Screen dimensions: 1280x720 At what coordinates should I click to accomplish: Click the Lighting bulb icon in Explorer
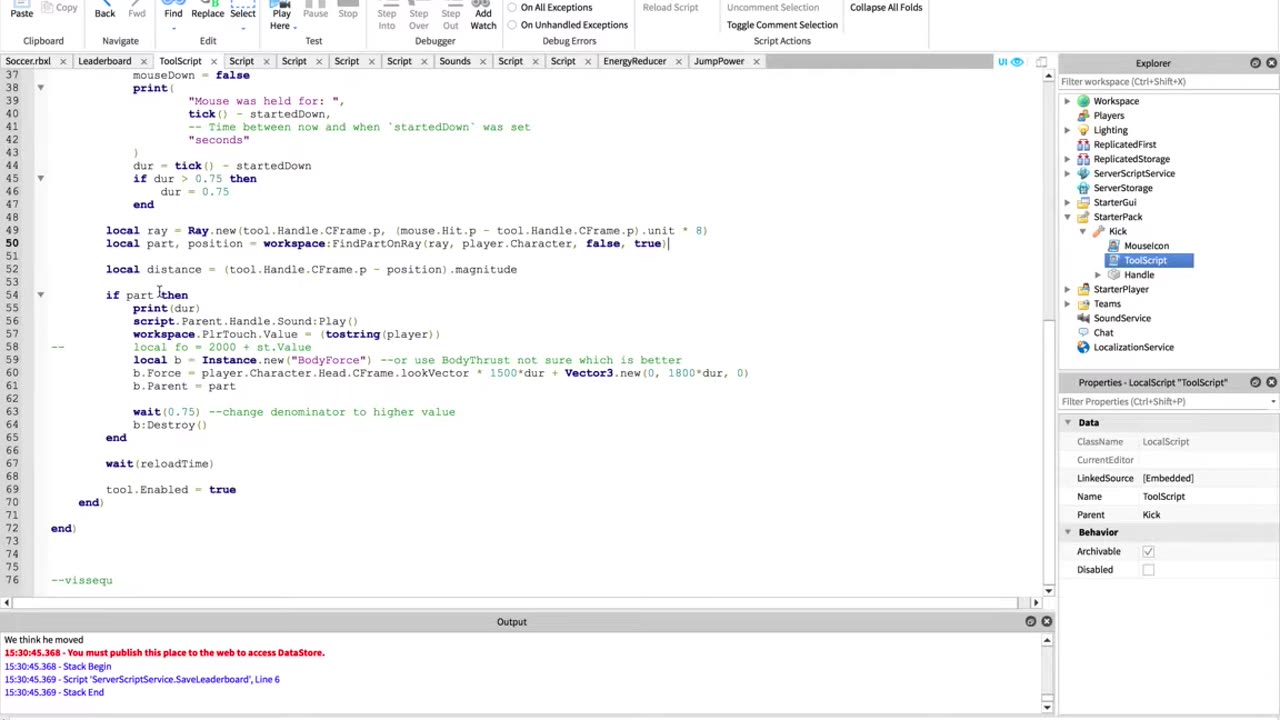(1083, 130)
